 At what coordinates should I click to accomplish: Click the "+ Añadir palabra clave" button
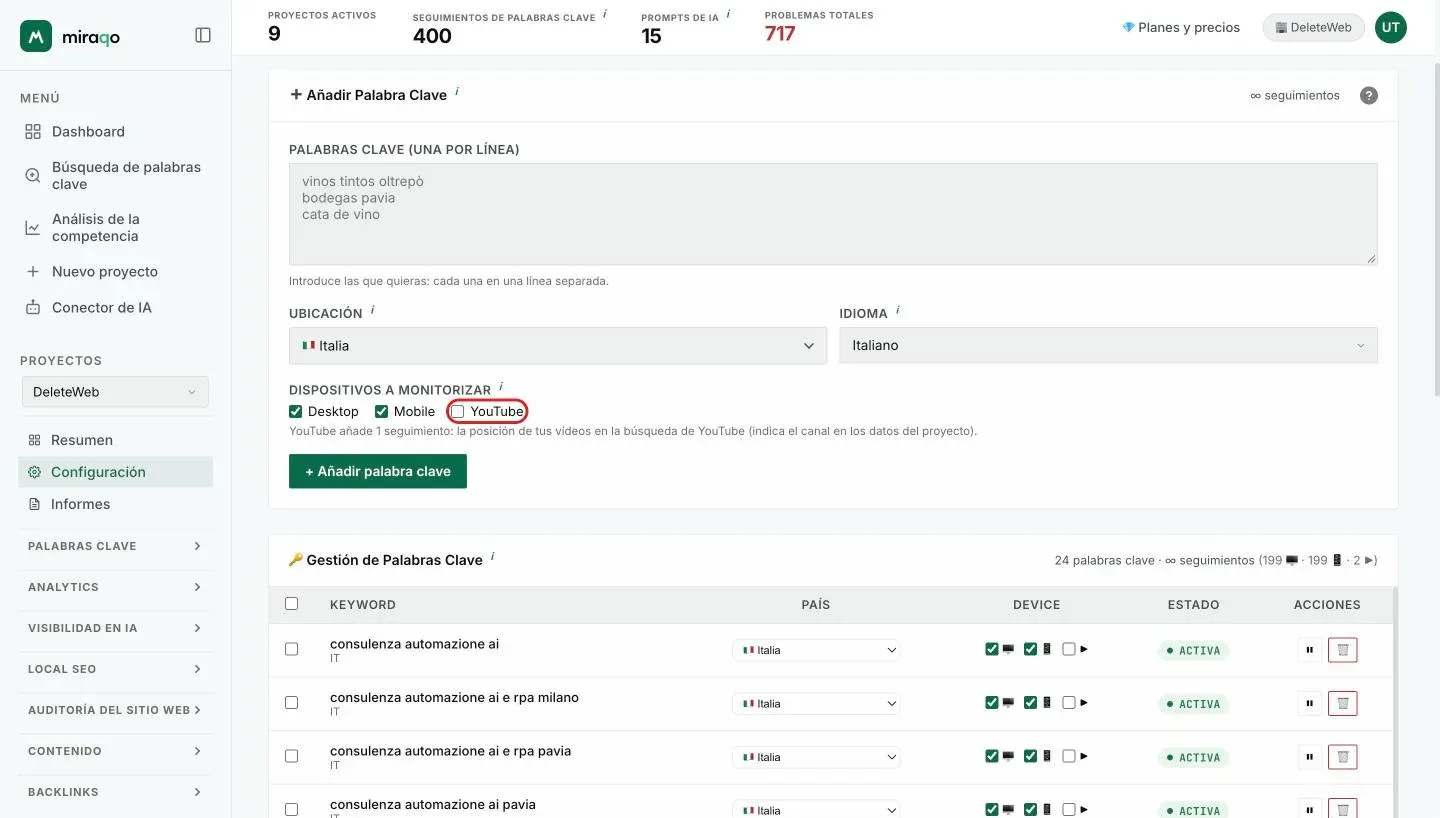[x=378, y=471]
